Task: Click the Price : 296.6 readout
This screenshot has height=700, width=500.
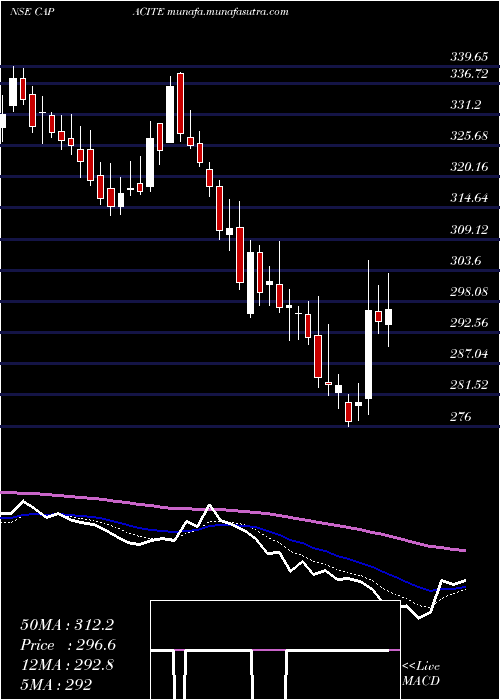Action: pyautogui.click(x=68, y=645)
